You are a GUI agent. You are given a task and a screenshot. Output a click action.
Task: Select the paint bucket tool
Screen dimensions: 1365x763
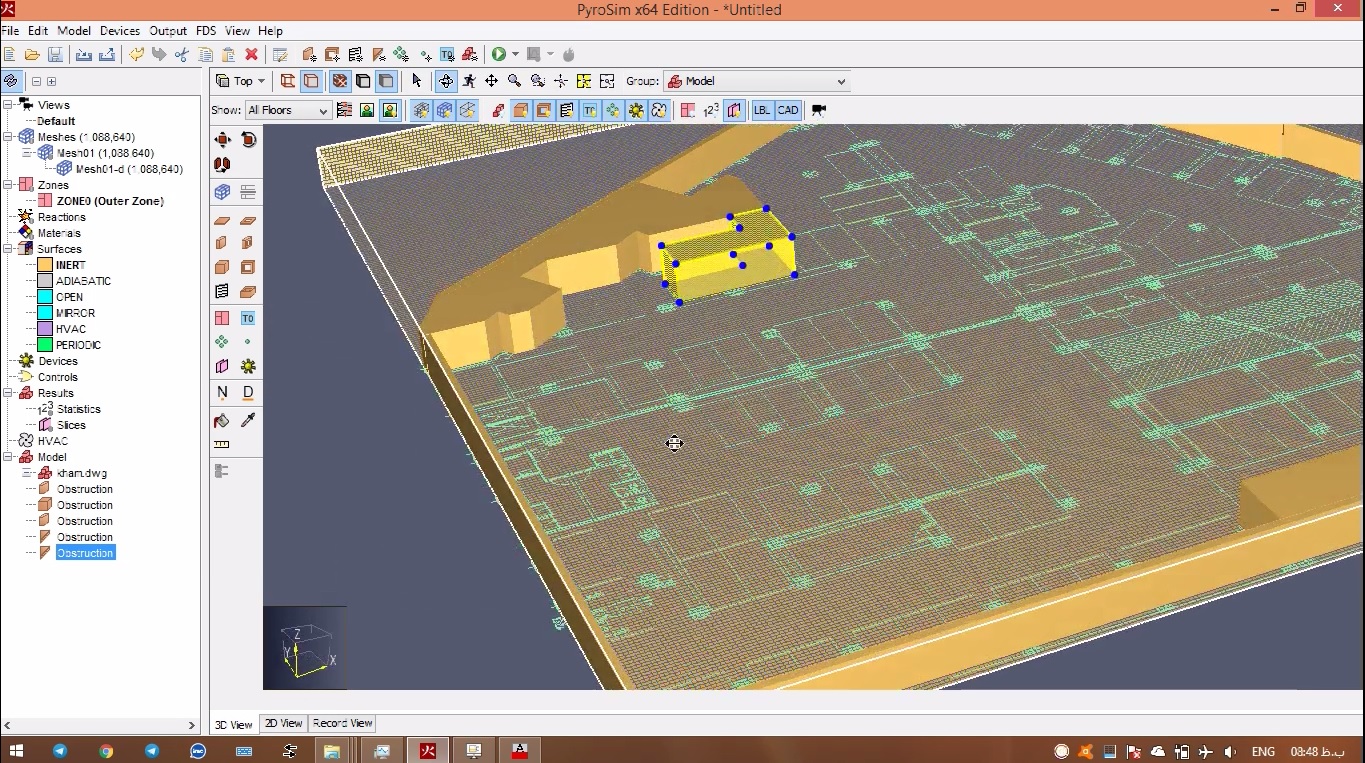[222, 421]
